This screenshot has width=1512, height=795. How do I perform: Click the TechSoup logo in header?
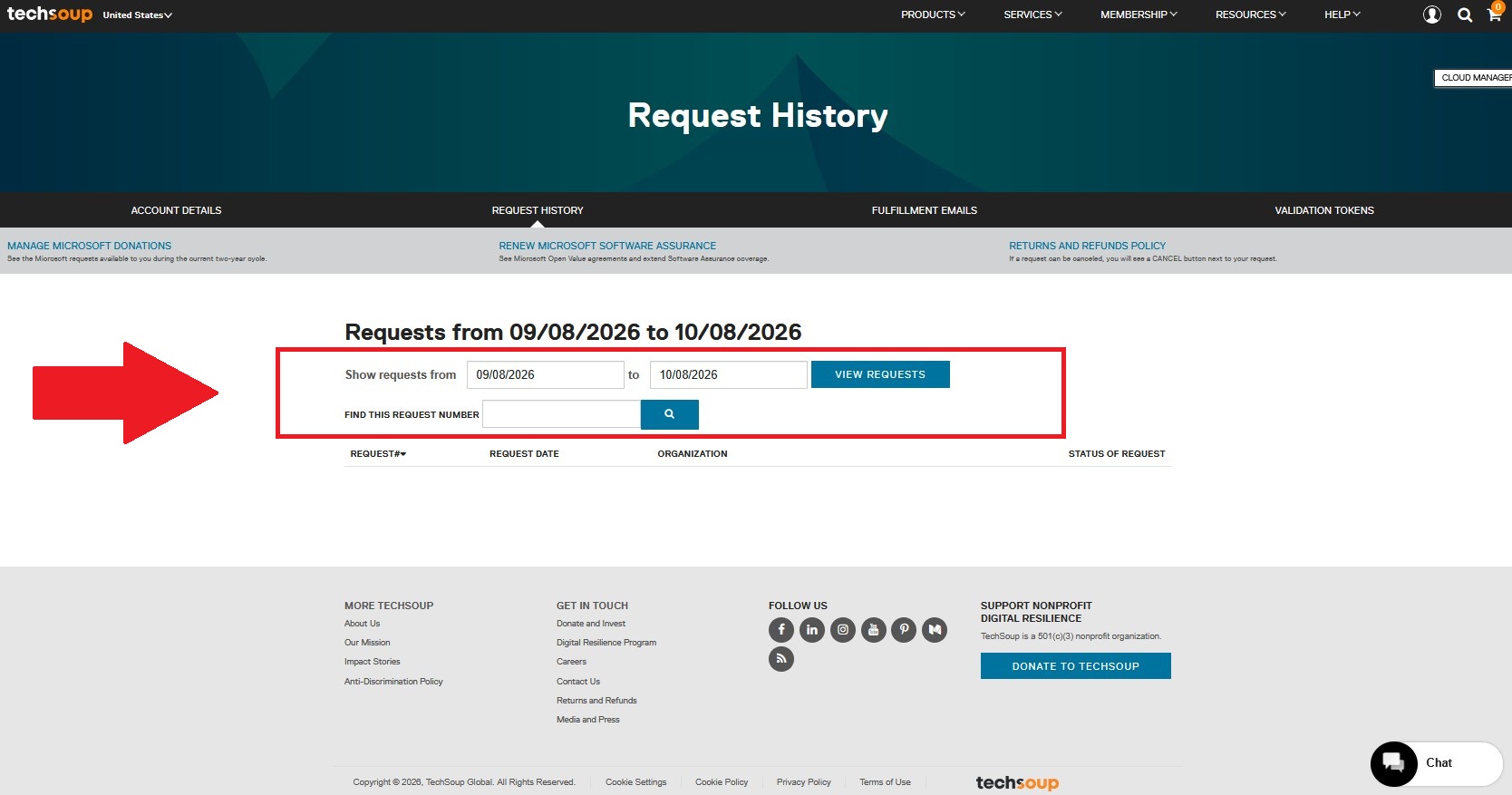click(x=50, y=14)
